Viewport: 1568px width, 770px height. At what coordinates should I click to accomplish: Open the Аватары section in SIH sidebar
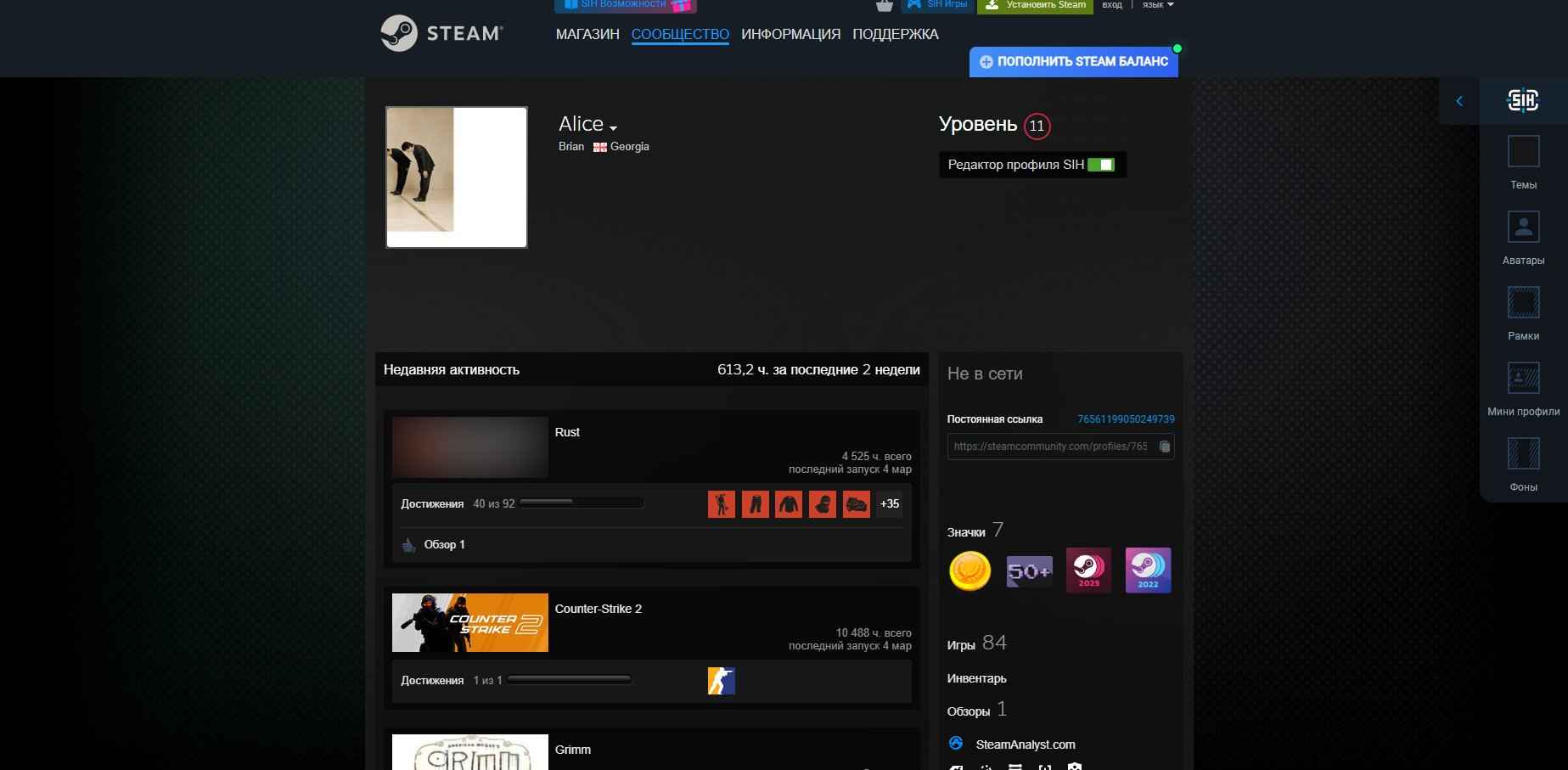click(x=1523, y=228)
